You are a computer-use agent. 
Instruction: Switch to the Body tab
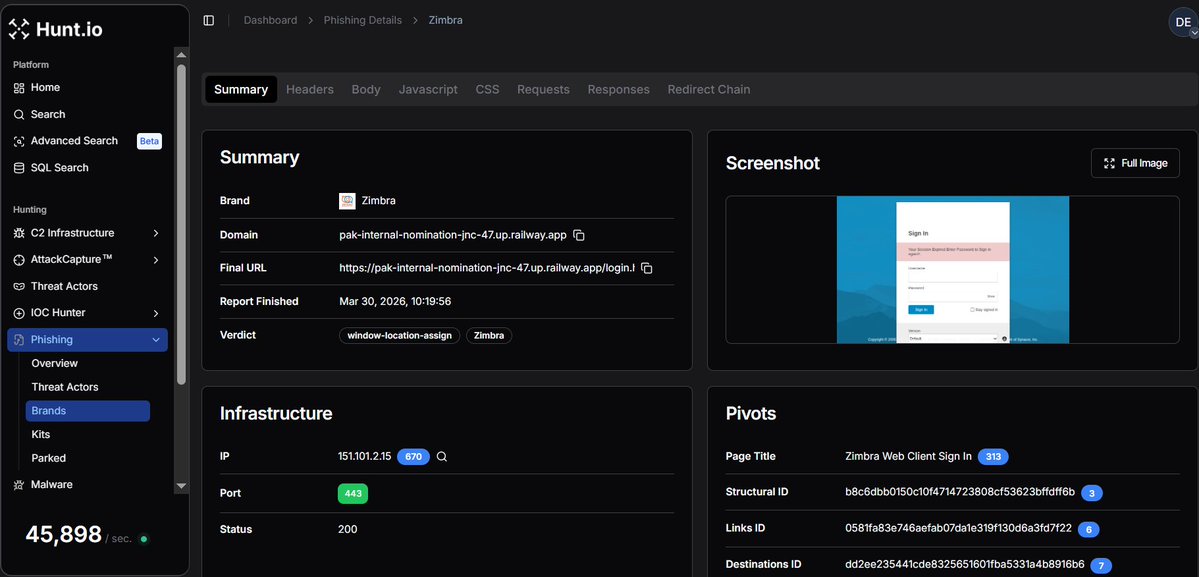pos(366,89)
